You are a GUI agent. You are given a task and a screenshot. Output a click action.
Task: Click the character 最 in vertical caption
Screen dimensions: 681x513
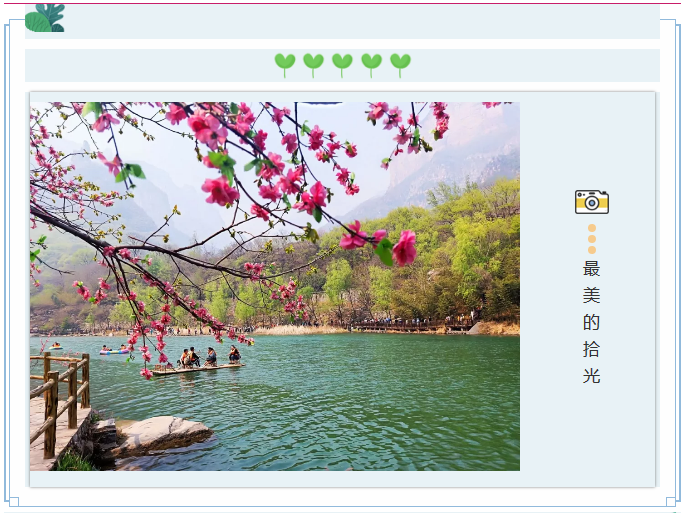pyautogui.click(x=592, y=269)
